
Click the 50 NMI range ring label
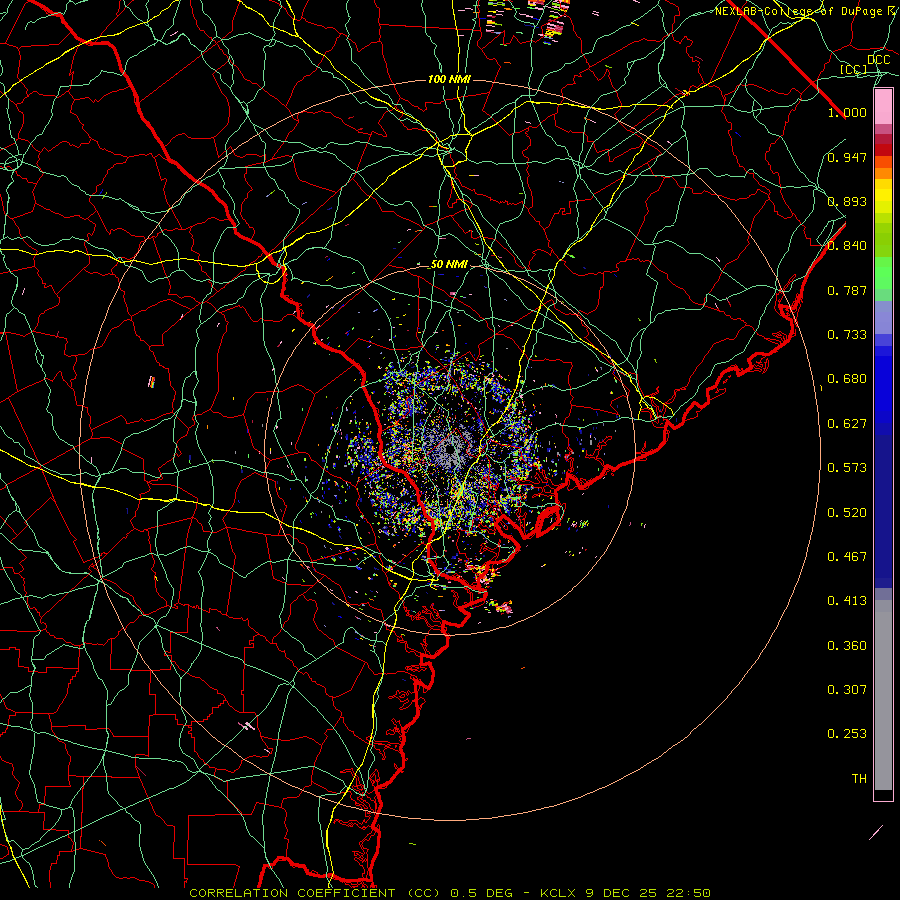[x=449, y=265]
